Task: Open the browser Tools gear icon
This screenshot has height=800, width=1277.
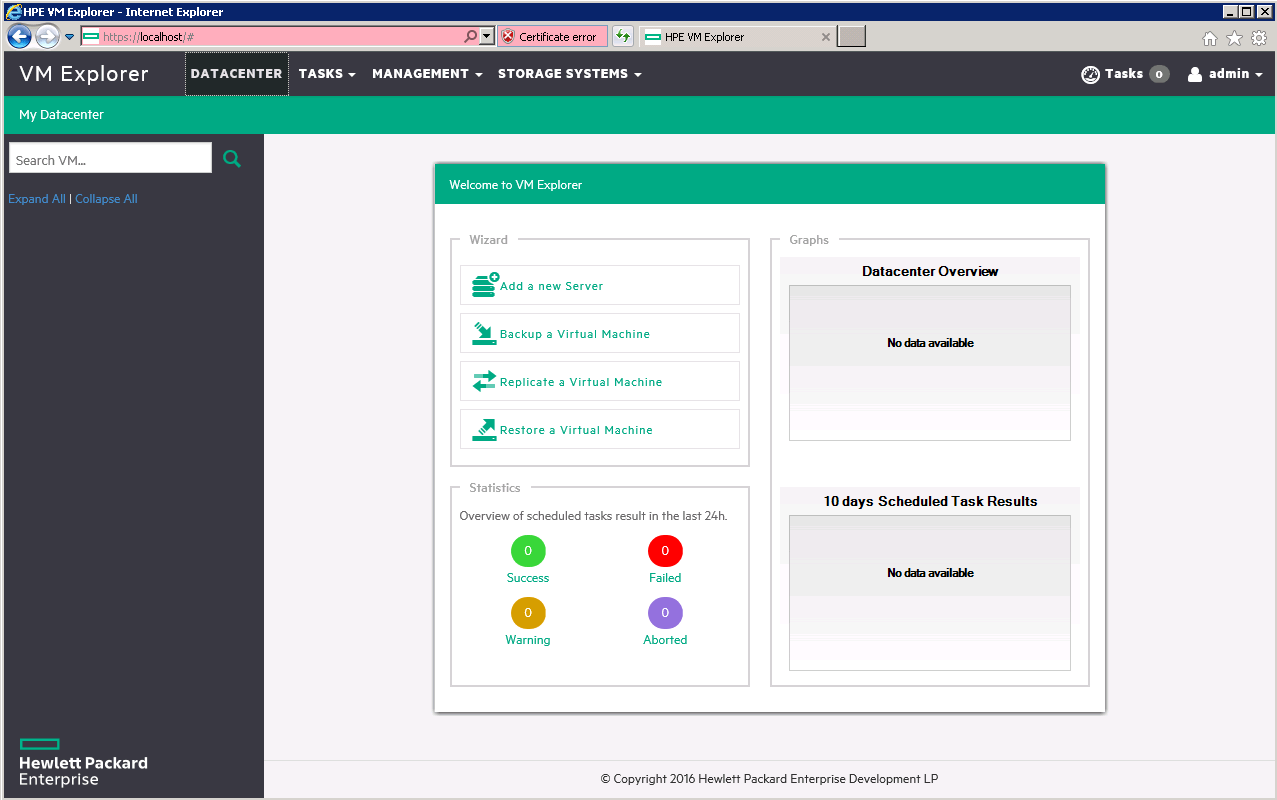Action: (1259, 38)
